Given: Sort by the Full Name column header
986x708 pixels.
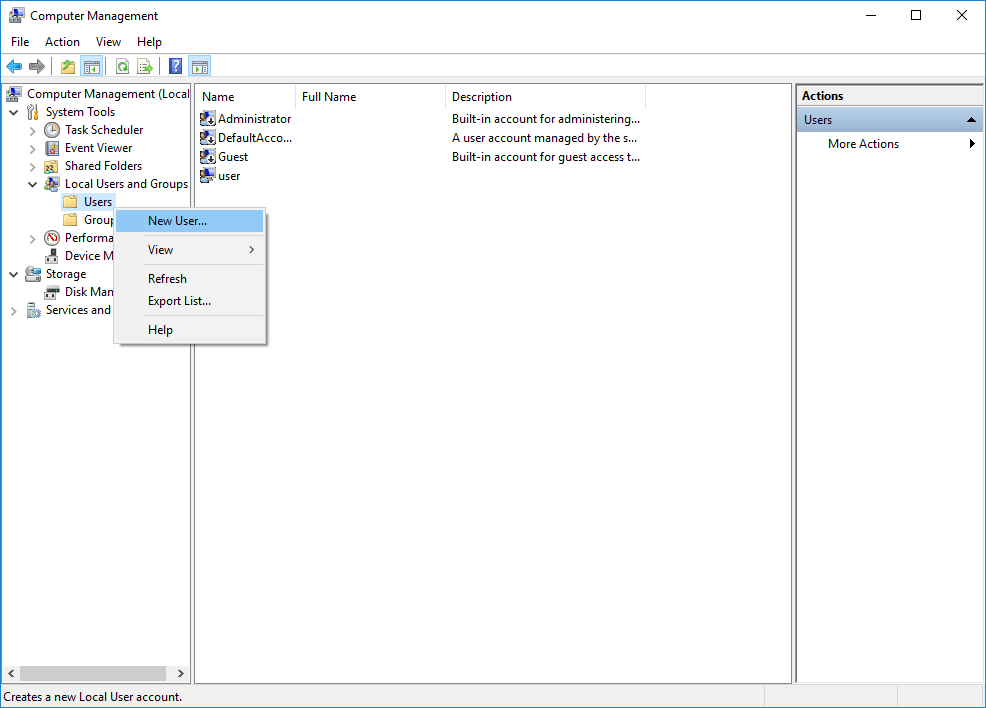Looking at the screenshot, I should pyautogui.click(x=370, y=97).
